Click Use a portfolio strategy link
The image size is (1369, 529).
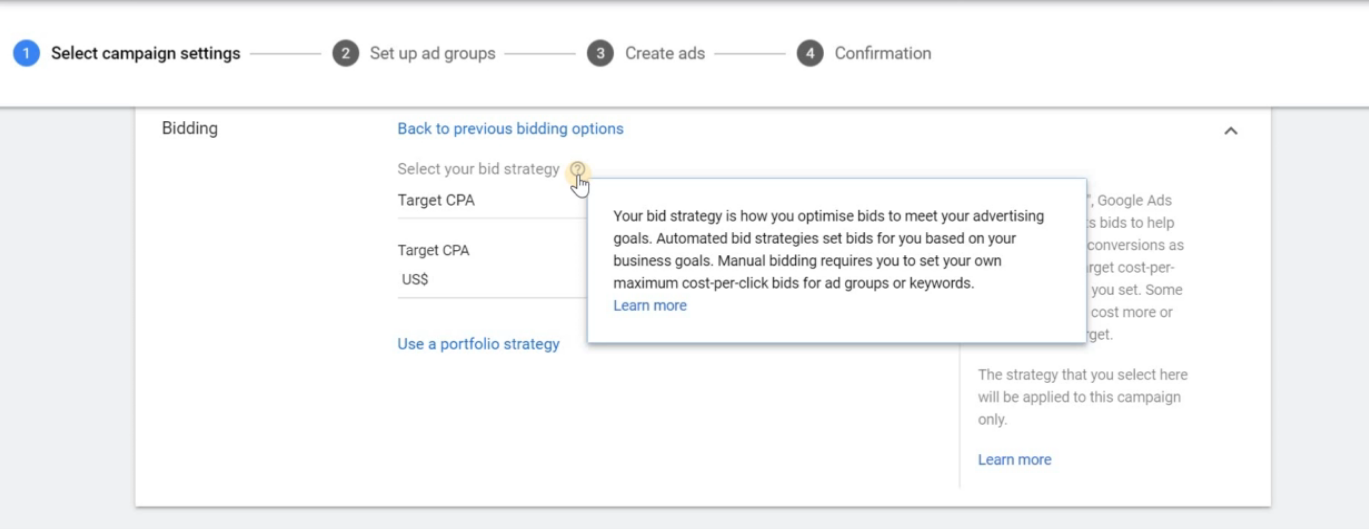pos(478,344)
